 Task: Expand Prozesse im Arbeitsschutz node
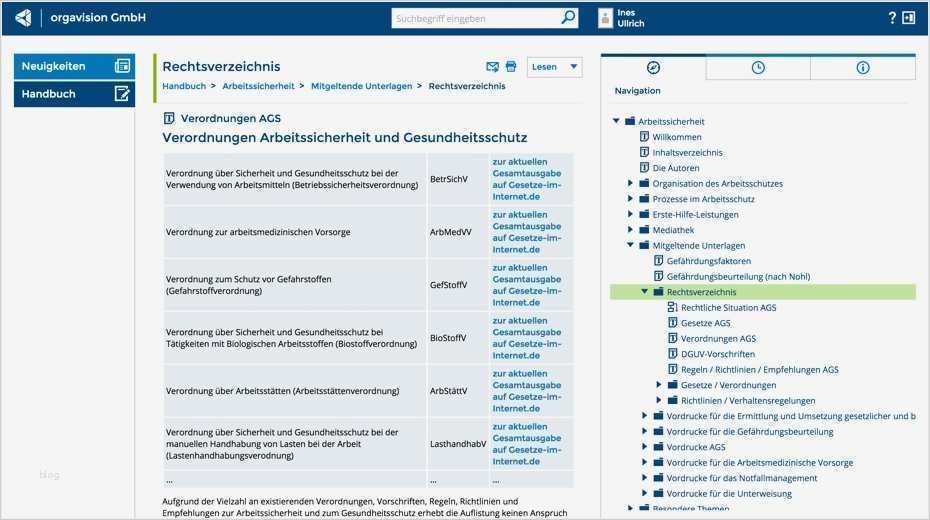coord(630,199)
